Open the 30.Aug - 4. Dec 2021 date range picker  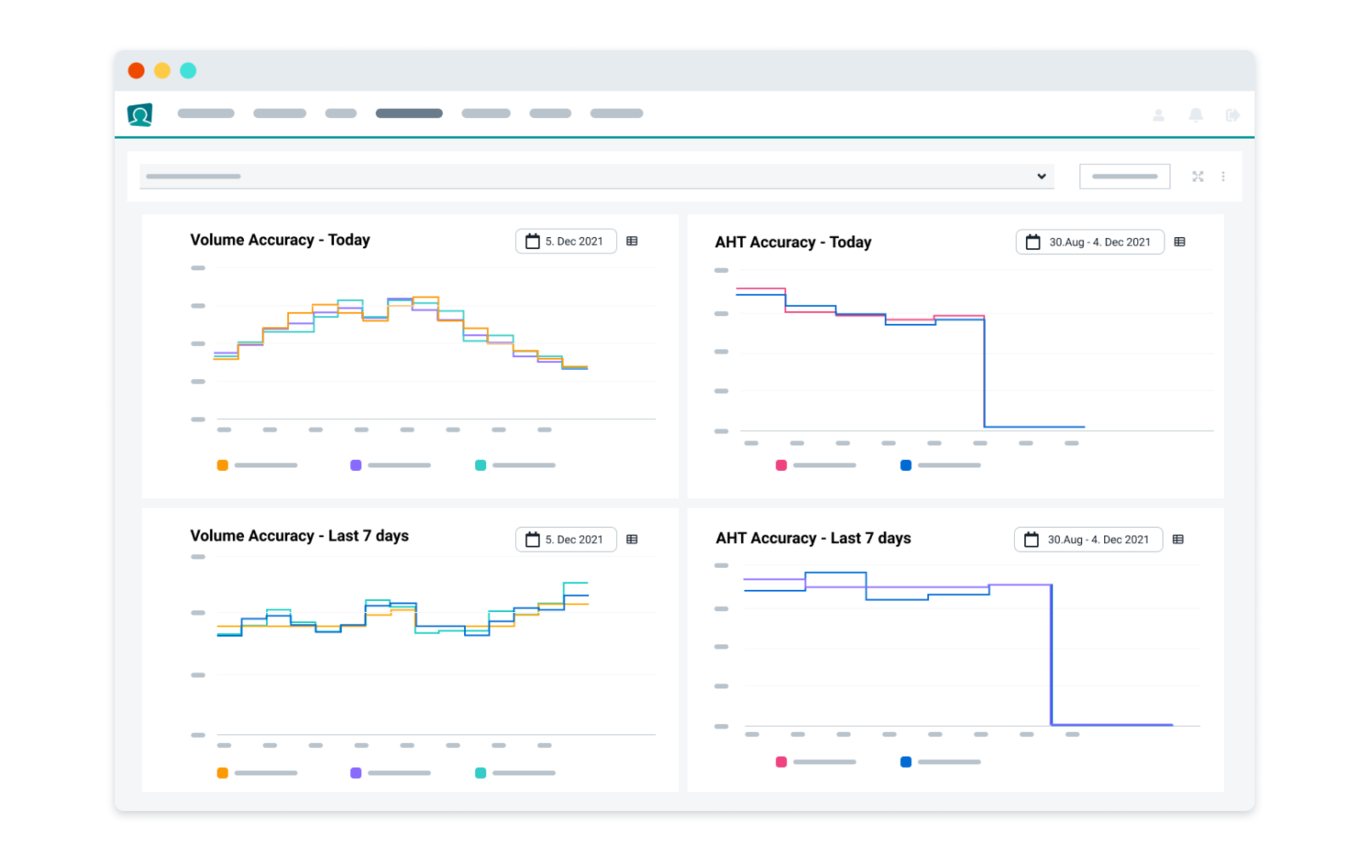pos(1090,241)
